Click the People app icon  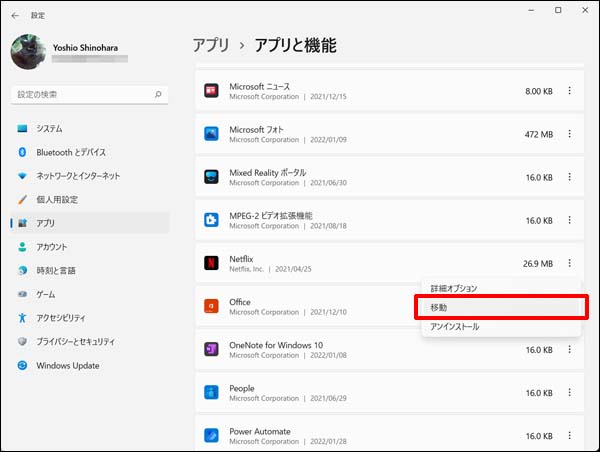(x=211, y=393)
